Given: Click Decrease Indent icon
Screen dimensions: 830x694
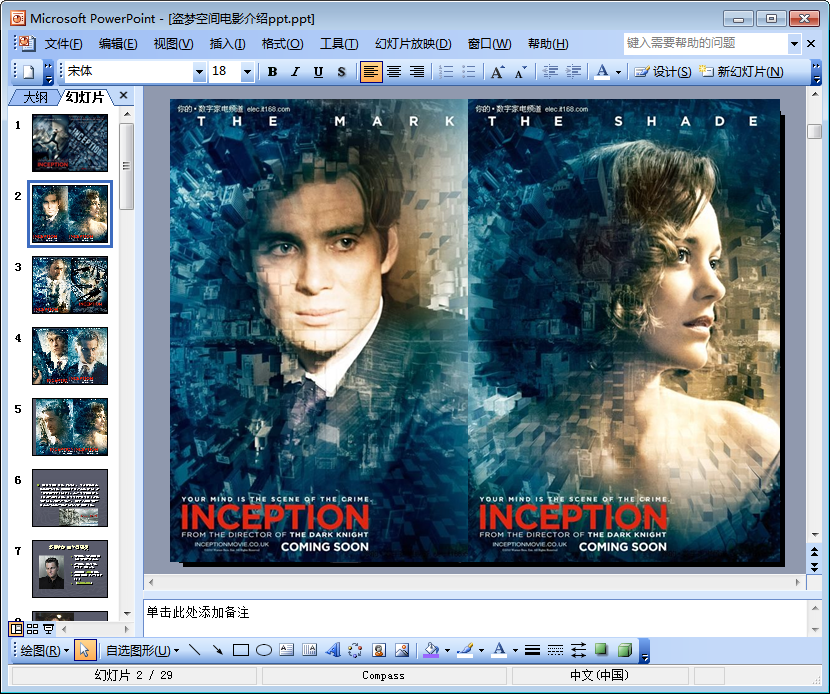Looking at the screenshot, I should [x=550, y=71].
